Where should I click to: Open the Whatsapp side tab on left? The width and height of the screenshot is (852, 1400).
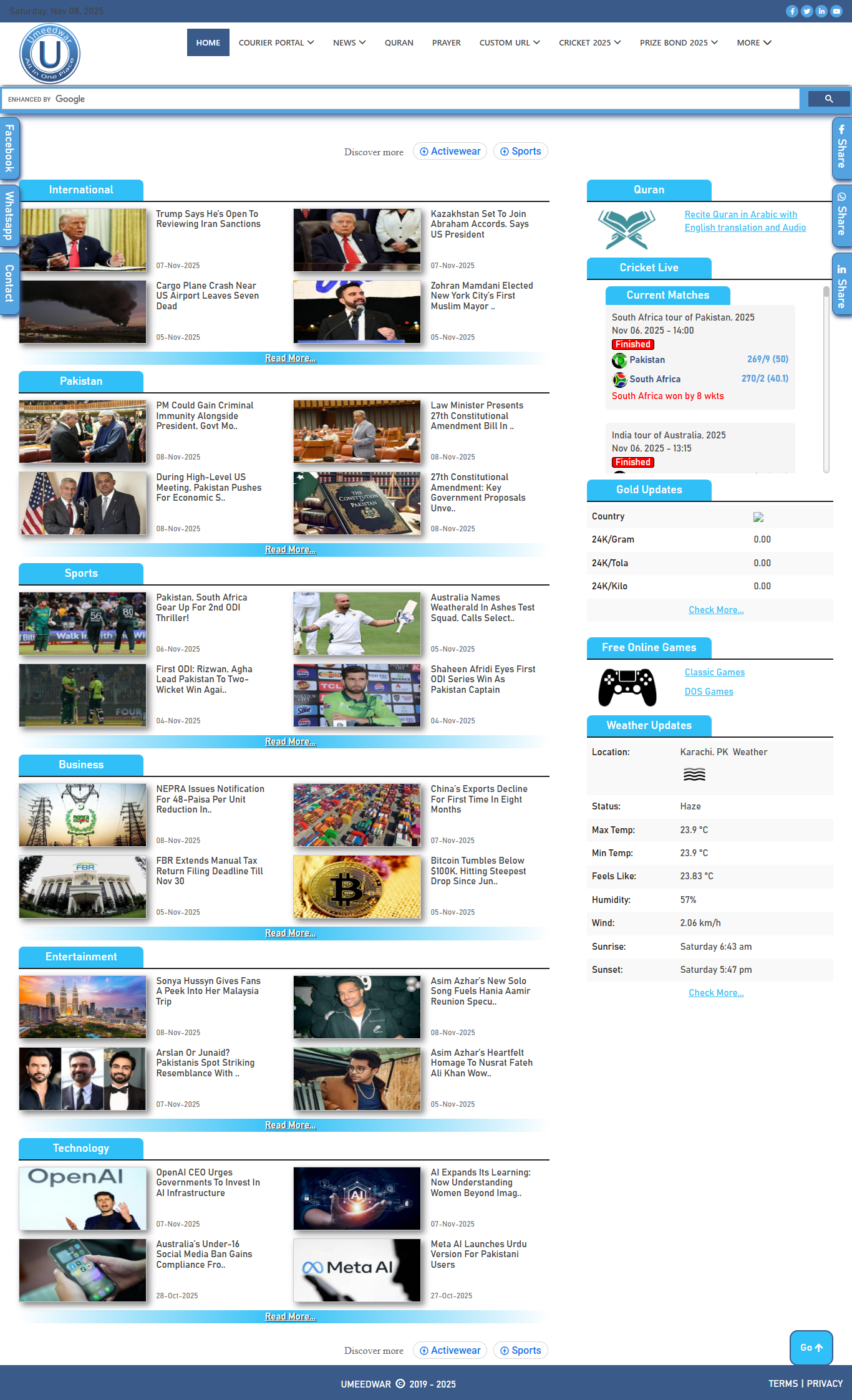[x=9, y=216]
